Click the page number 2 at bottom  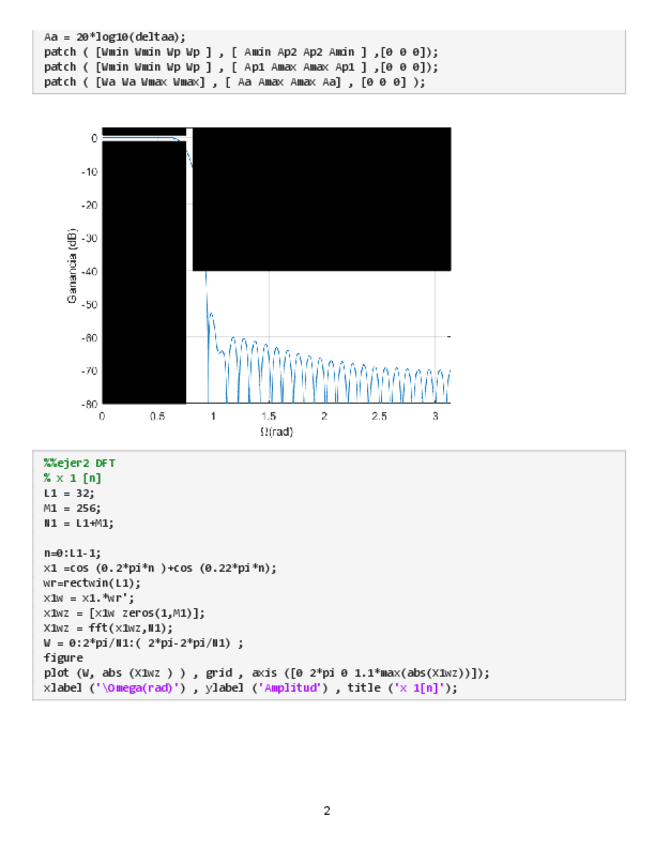(x=327, y=810)
